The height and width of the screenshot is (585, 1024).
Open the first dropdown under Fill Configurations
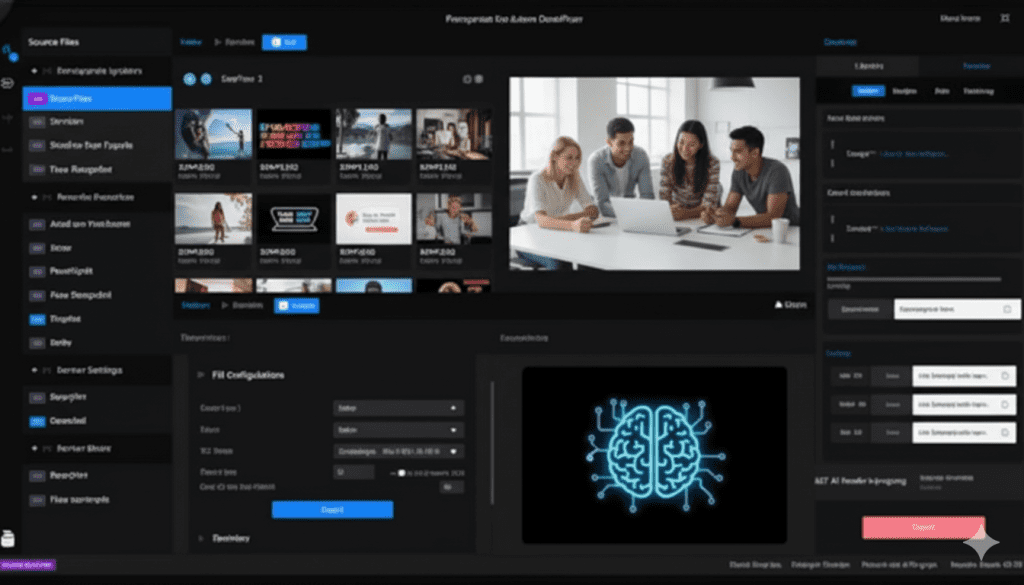point(398,408)
